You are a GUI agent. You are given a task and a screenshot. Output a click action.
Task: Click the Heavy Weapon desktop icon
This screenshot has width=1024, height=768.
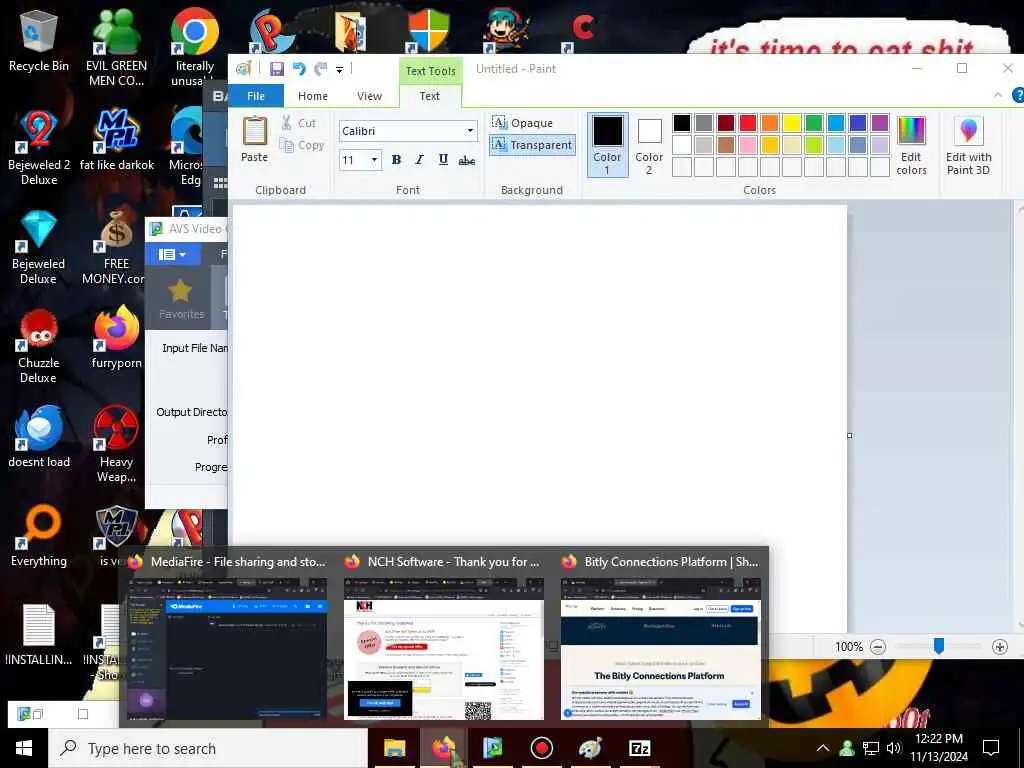coord(116,444)
